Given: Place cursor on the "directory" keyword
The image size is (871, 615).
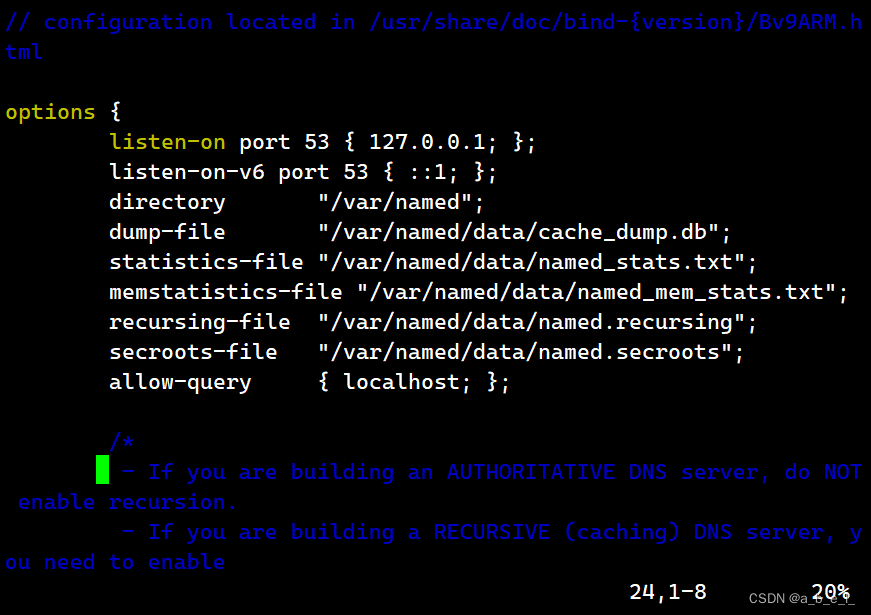Looking at the screenshot, I should click(x=167, y=202).
